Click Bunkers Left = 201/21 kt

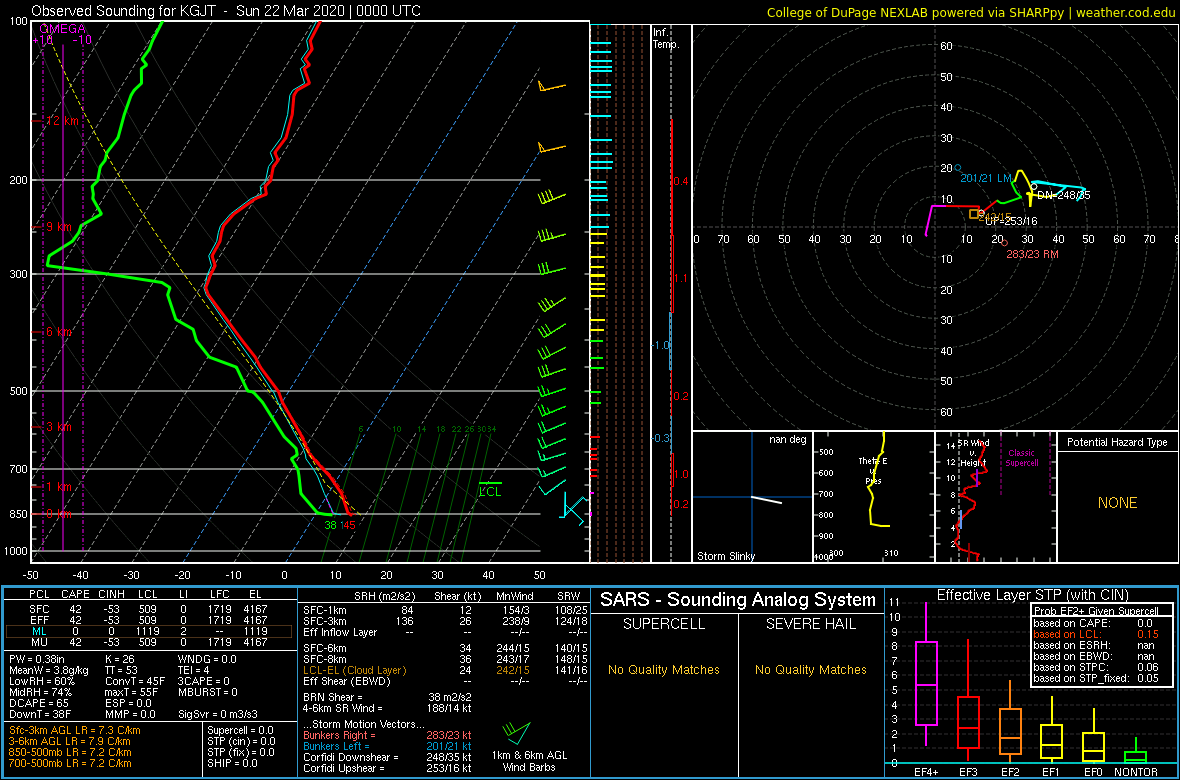pyautogui.click(x=386, y=746)
